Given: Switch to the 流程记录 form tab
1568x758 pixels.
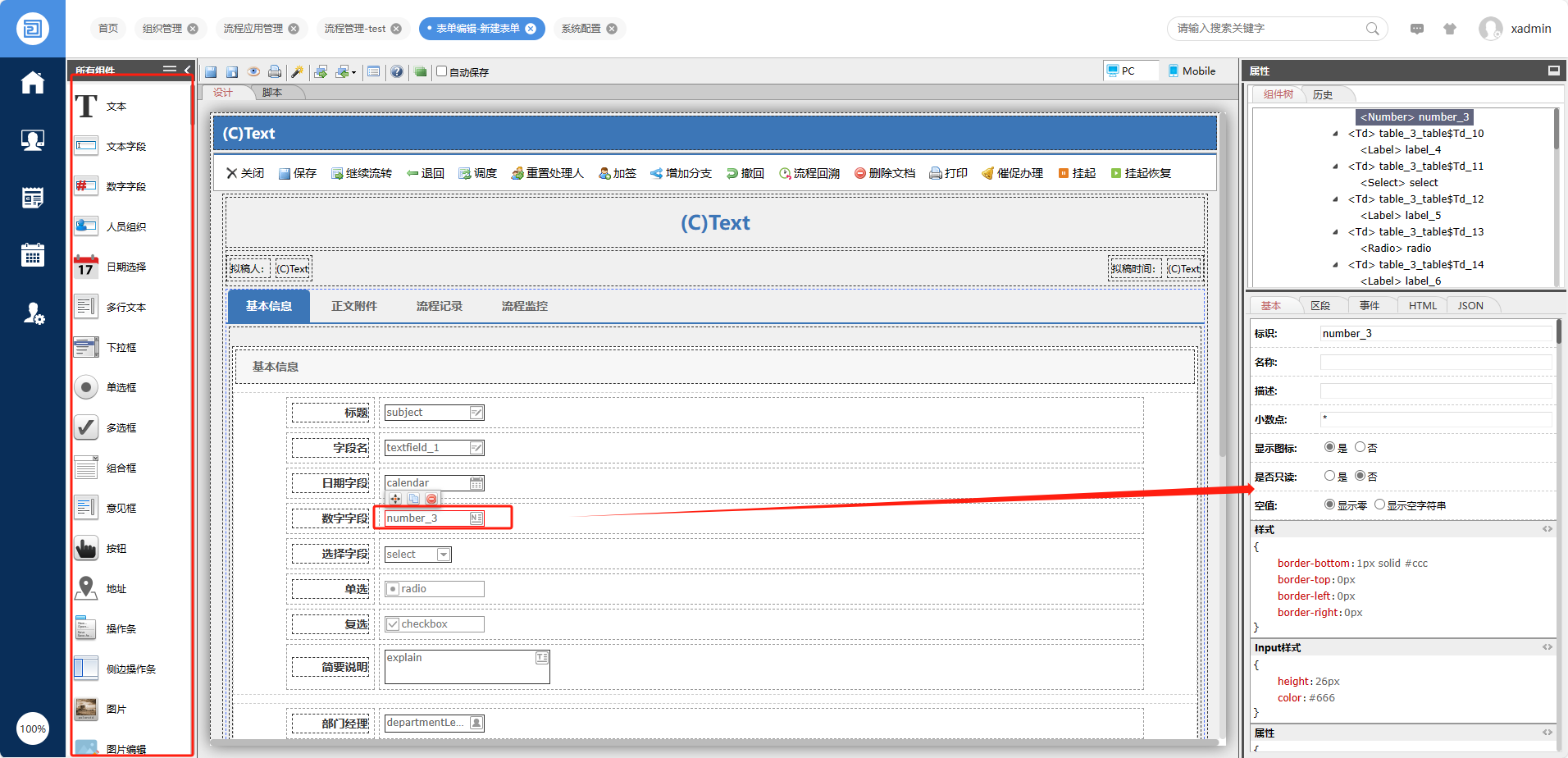Looking at the screenshot, I should coord(440,306).
